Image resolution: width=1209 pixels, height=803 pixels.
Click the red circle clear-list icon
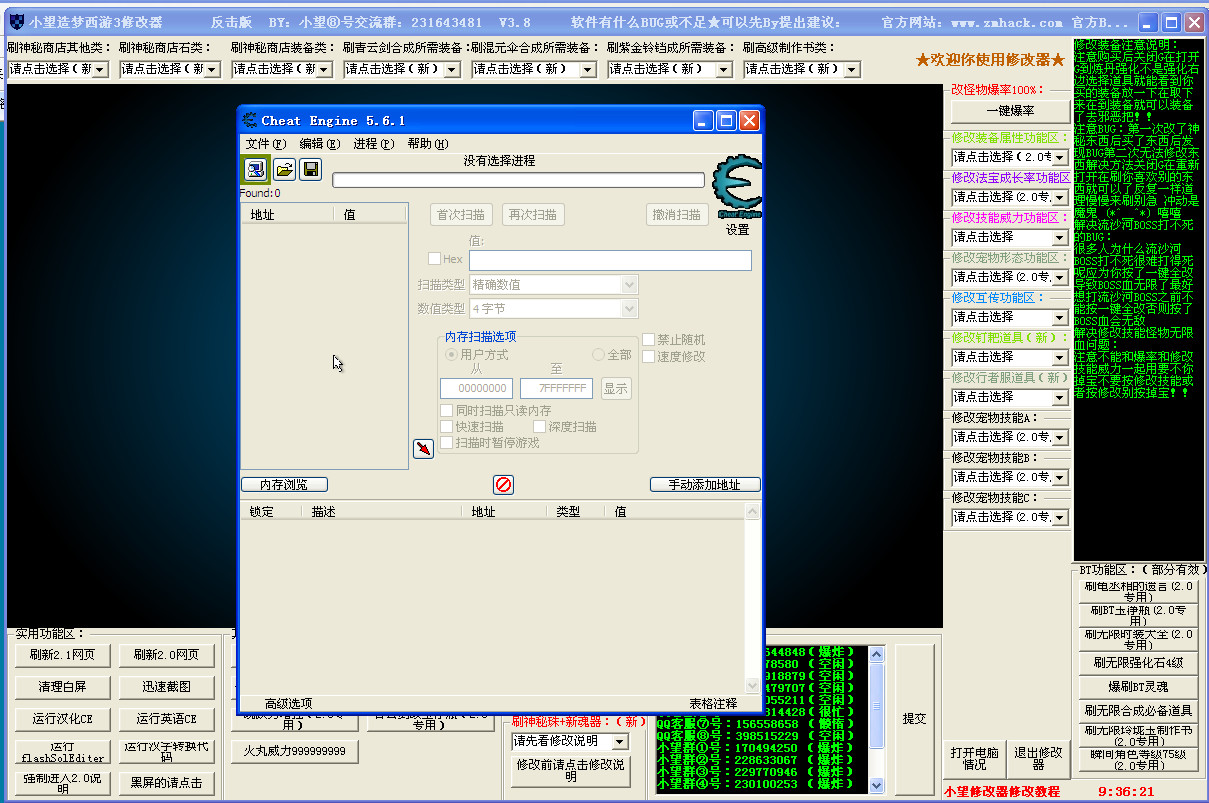click(504, 484)
